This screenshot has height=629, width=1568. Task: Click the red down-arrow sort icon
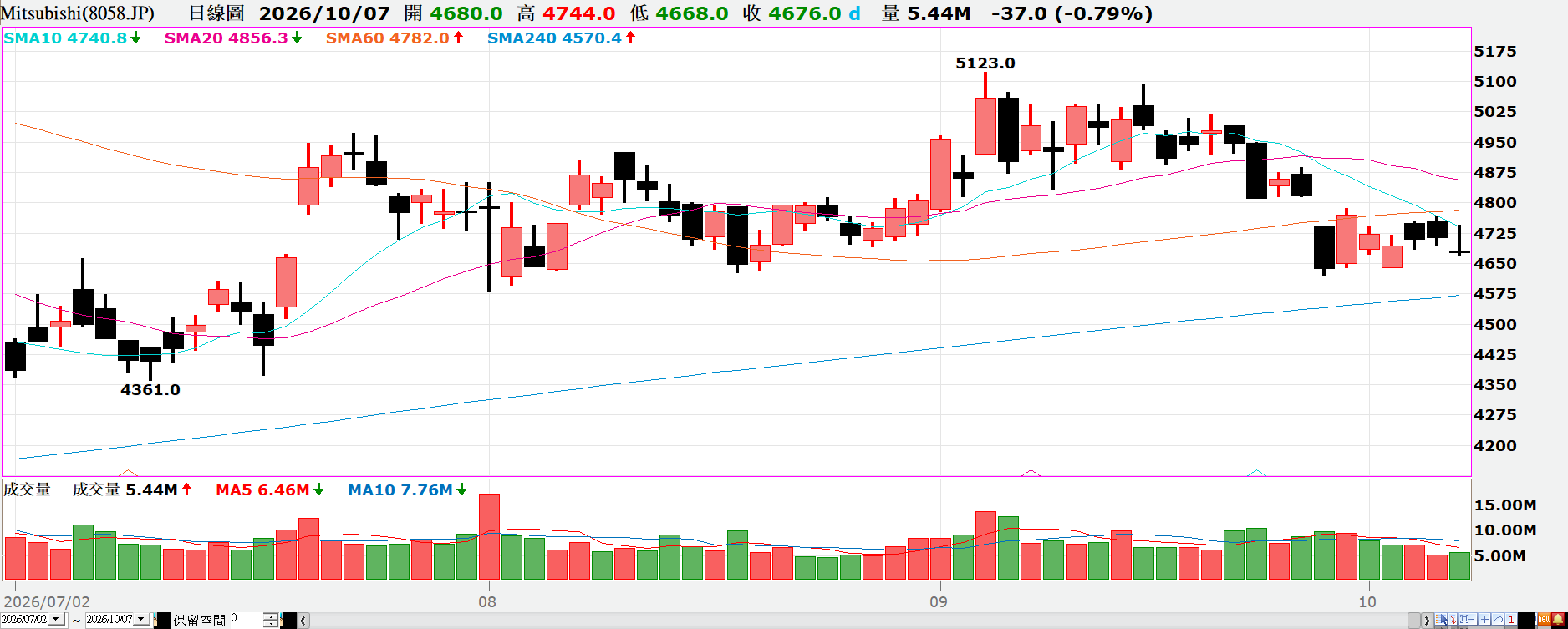[1453, 619]
